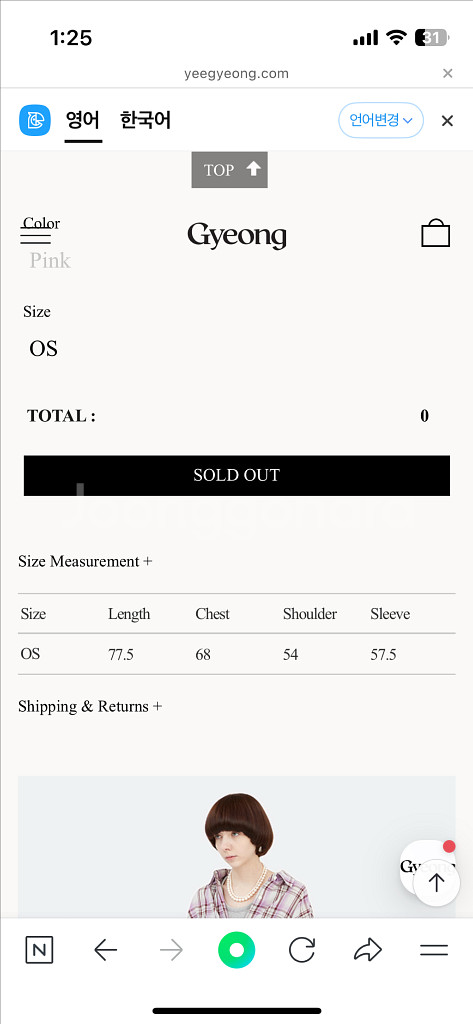473x1024 pixels.
Task: Open the shopping bag cart icon
Action: [x=435, y=233]
